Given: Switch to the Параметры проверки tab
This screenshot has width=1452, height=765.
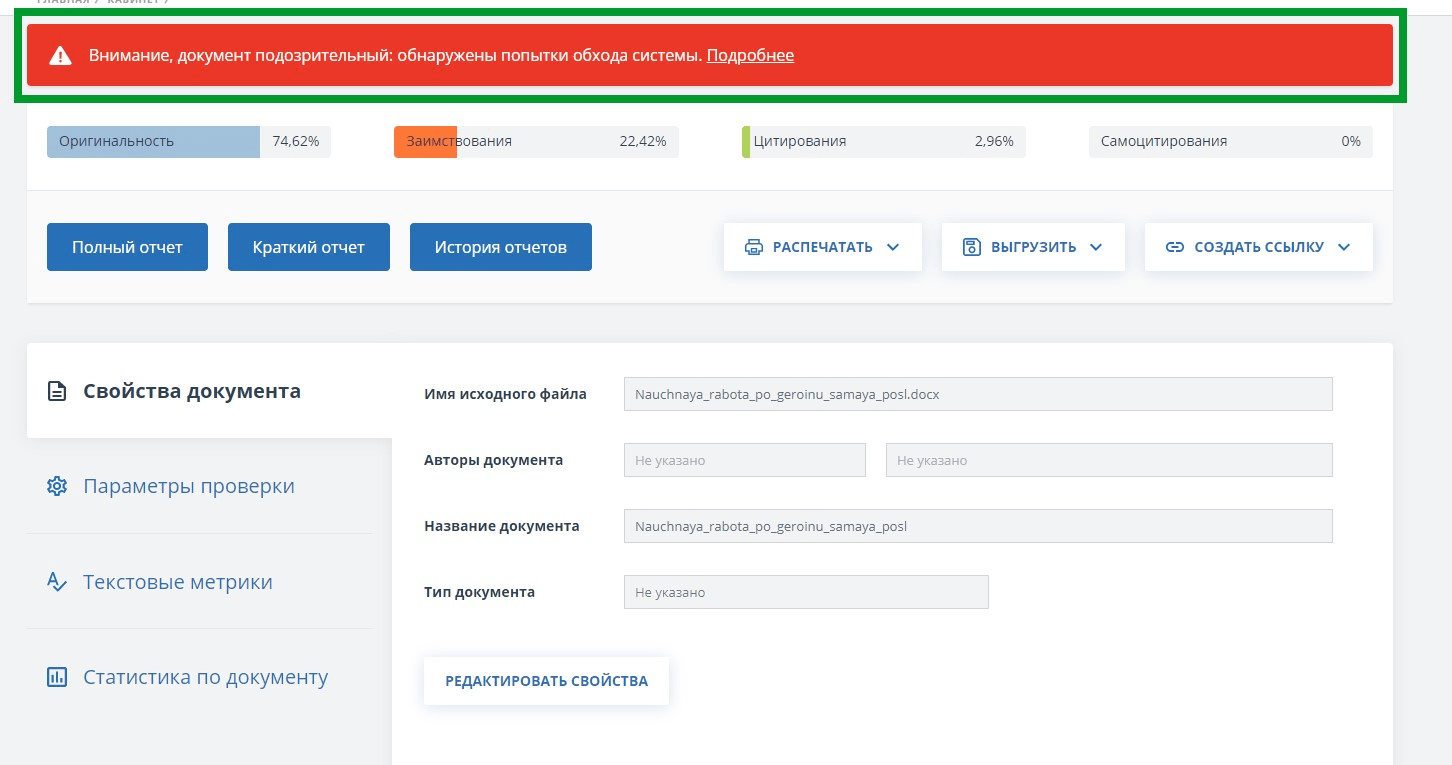Looking at the screenshot, I should (x=188, y=486).
